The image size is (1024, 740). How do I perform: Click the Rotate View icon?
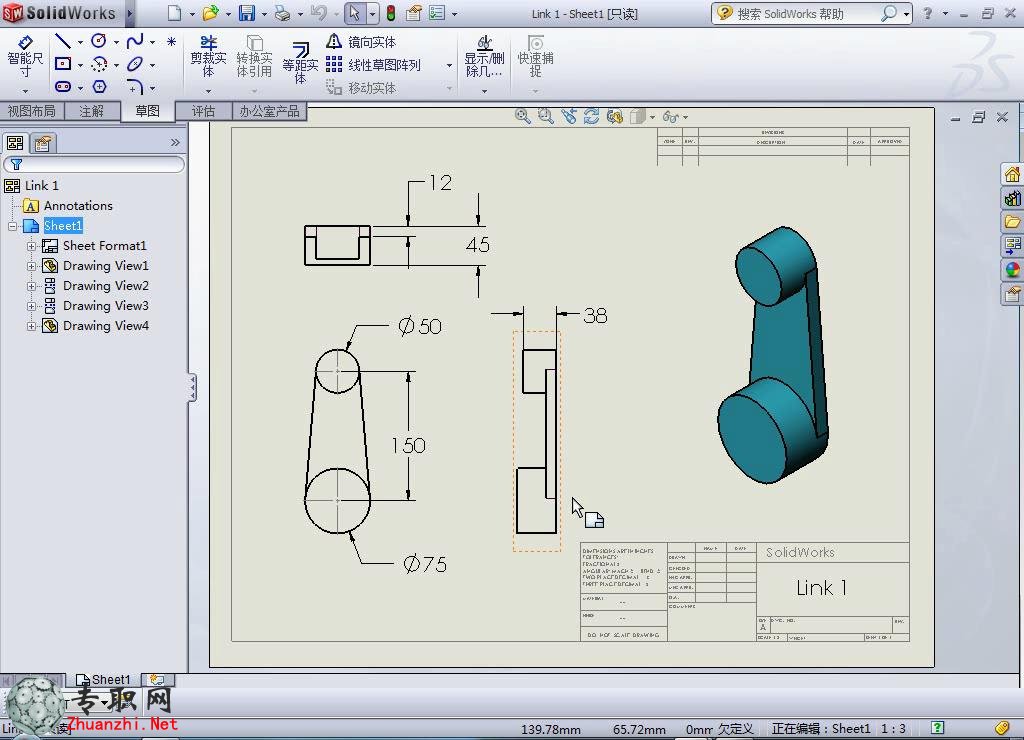[592, 116]
